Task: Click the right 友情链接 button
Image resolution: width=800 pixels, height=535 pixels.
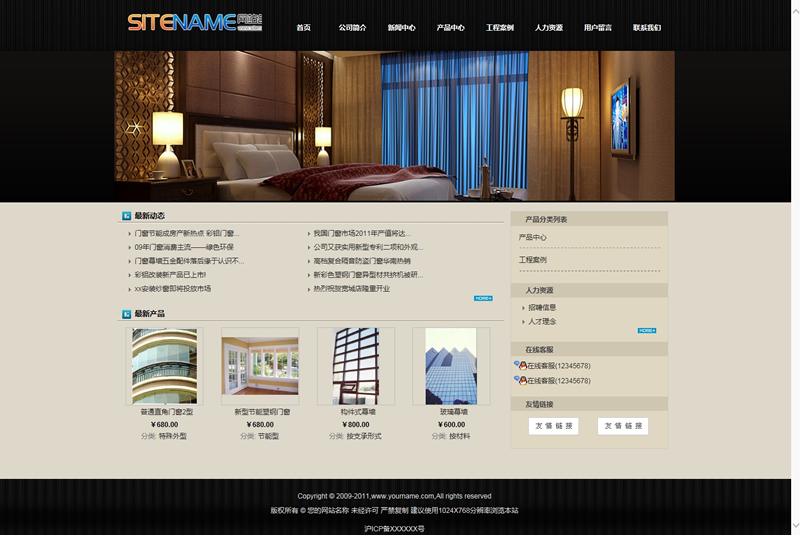Action: (x=622, y=426)
